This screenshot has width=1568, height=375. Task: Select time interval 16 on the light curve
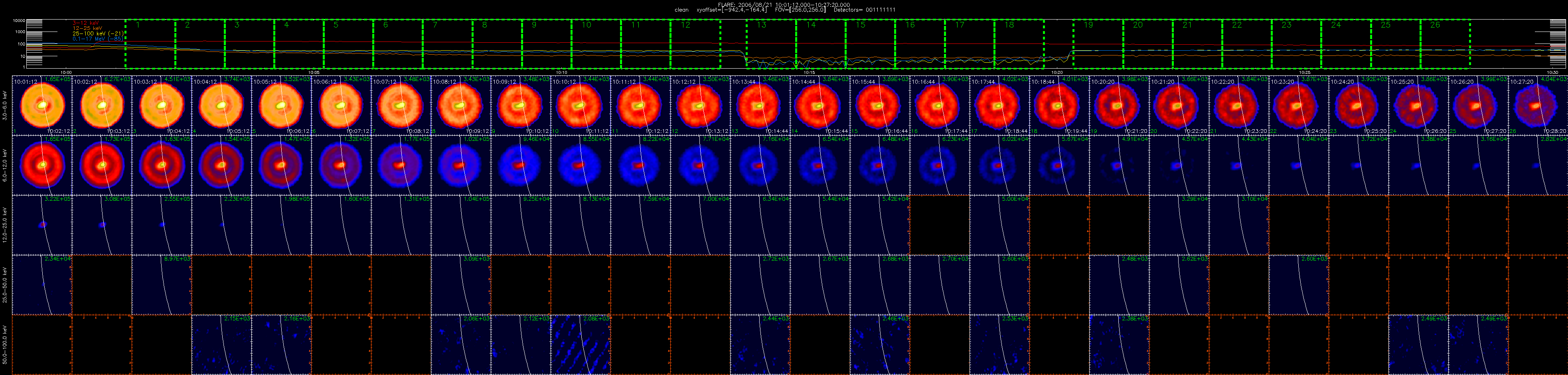[x=920, y=44]
